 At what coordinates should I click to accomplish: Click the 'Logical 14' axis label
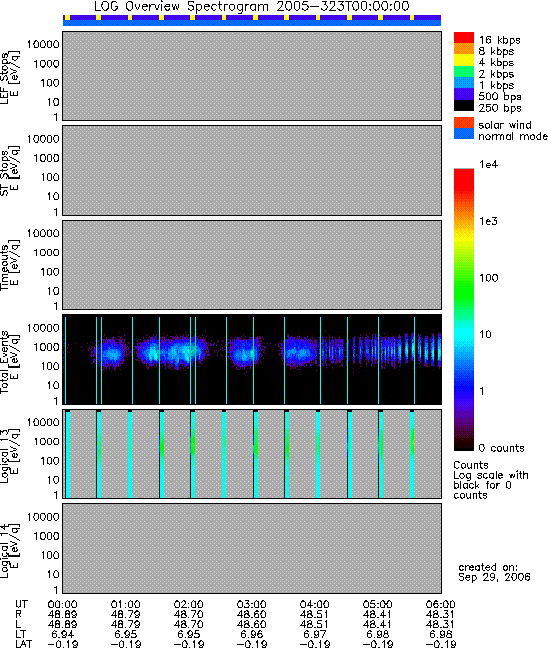(x=5, y=551)
